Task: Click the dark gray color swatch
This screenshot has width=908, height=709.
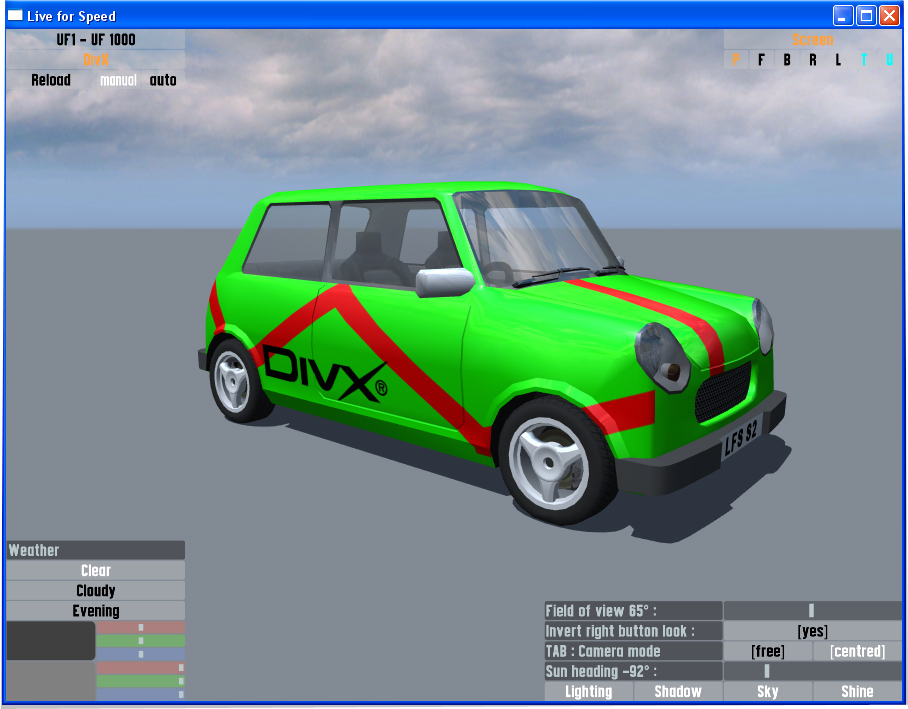Action: coord(51,641)
